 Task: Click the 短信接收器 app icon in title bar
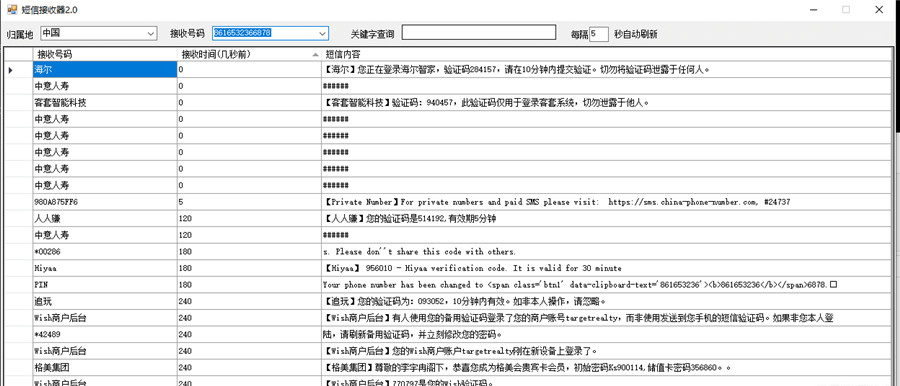(11, 9)
